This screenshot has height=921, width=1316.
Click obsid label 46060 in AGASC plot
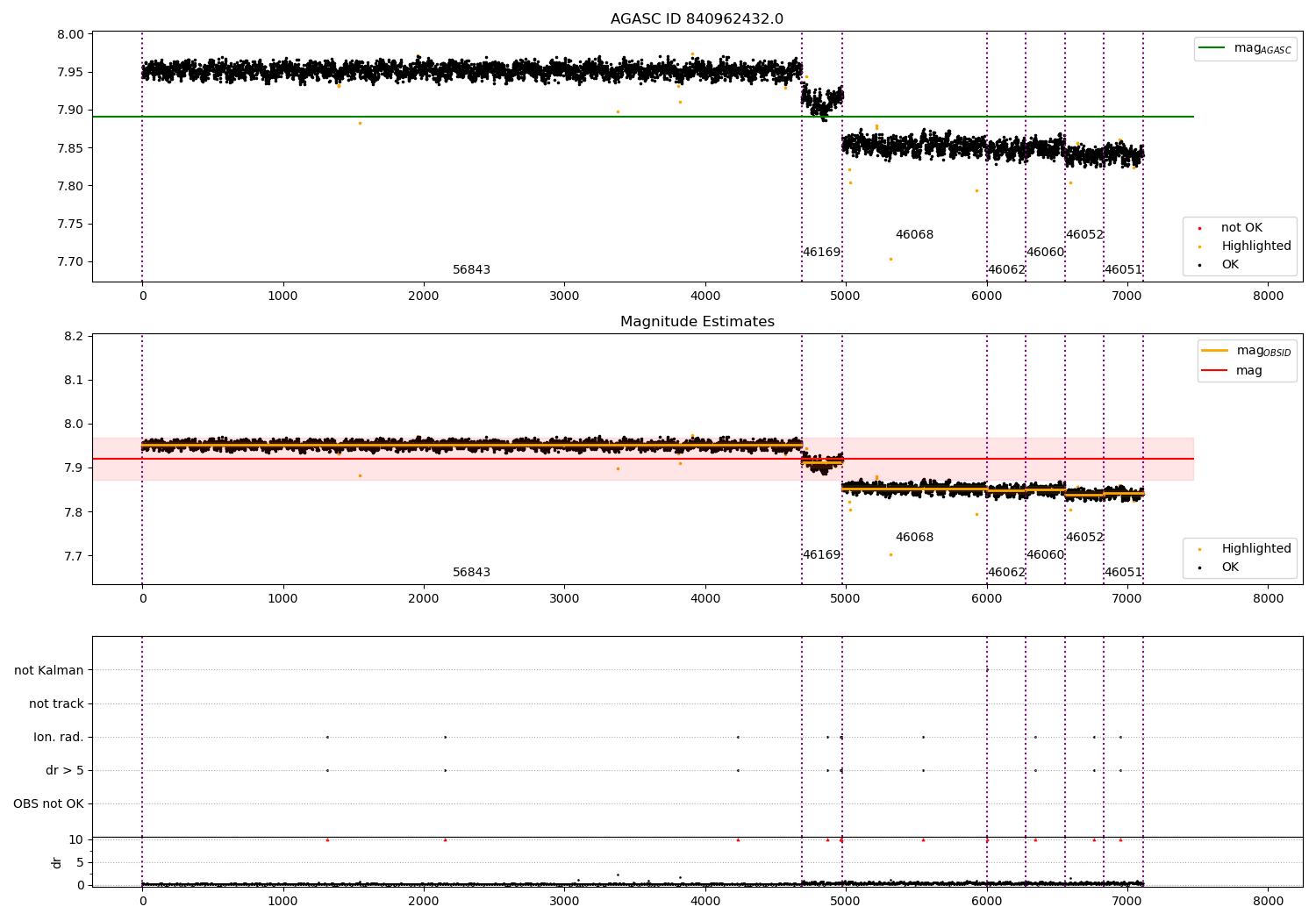[x=1045, y=253]
